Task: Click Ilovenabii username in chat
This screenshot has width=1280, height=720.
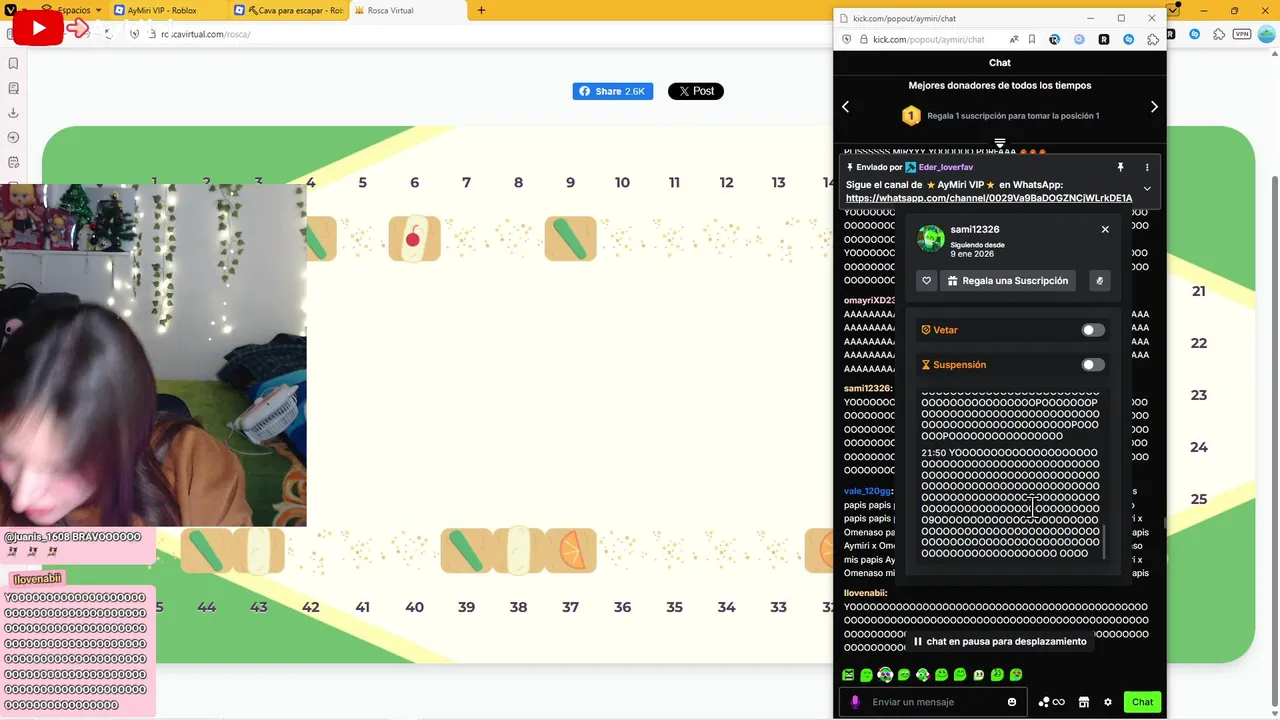Action: click(865, 593)
